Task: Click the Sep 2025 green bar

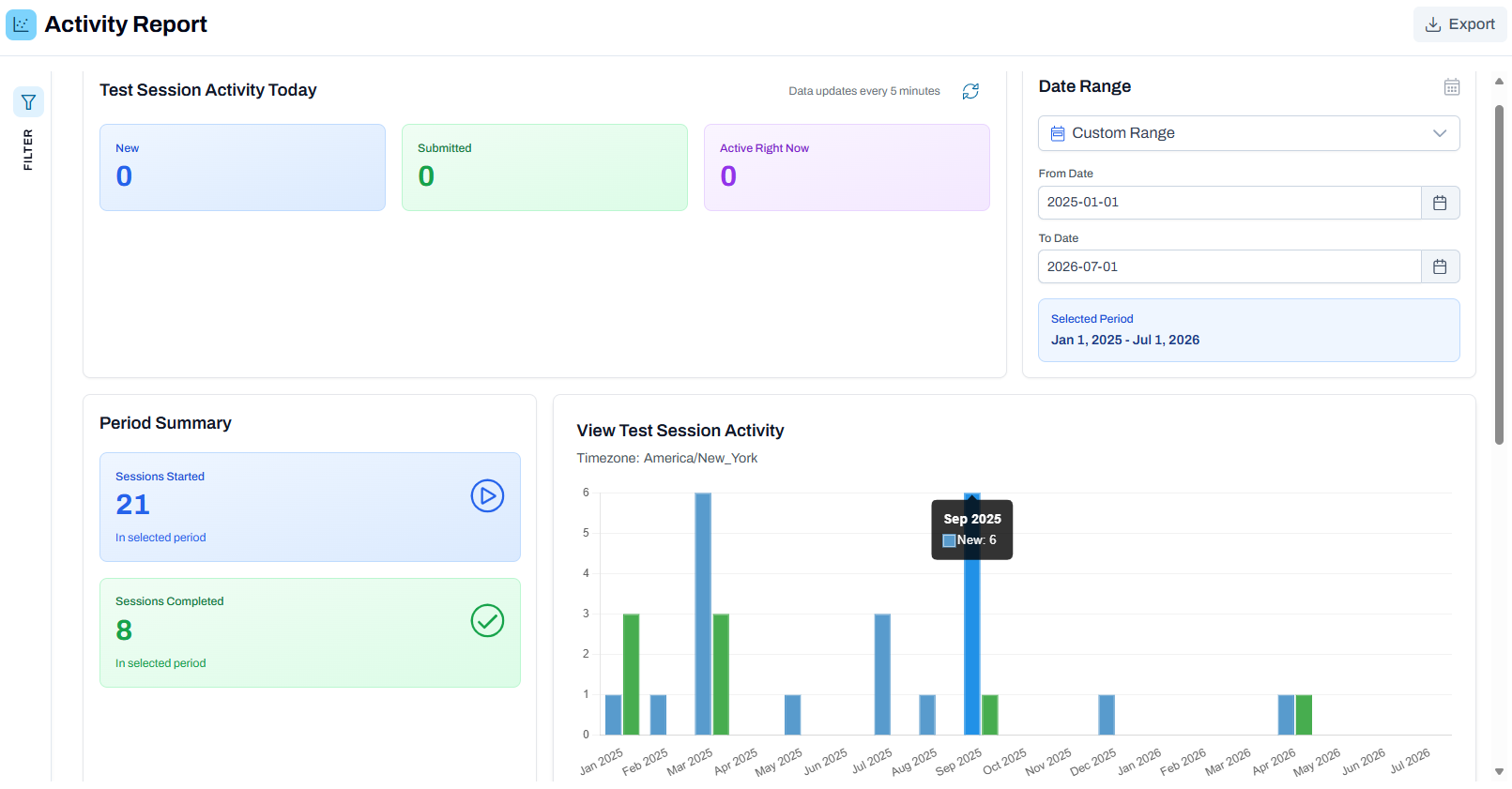Action: pyautogui.click(x=989, y=715)
